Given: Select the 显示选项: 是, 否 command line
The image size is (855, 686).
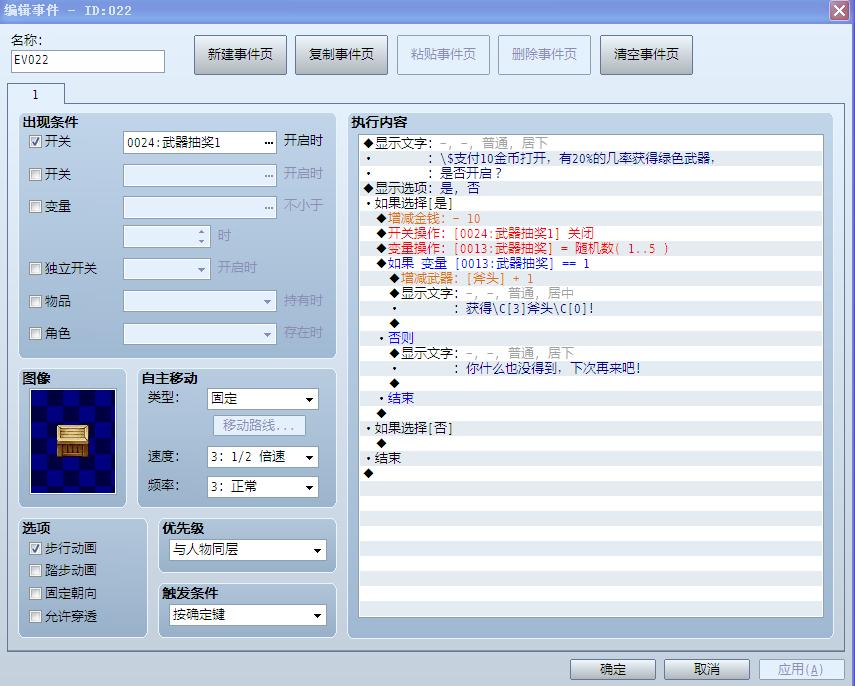Looking at the screenshot, I should tap(591, 189).
